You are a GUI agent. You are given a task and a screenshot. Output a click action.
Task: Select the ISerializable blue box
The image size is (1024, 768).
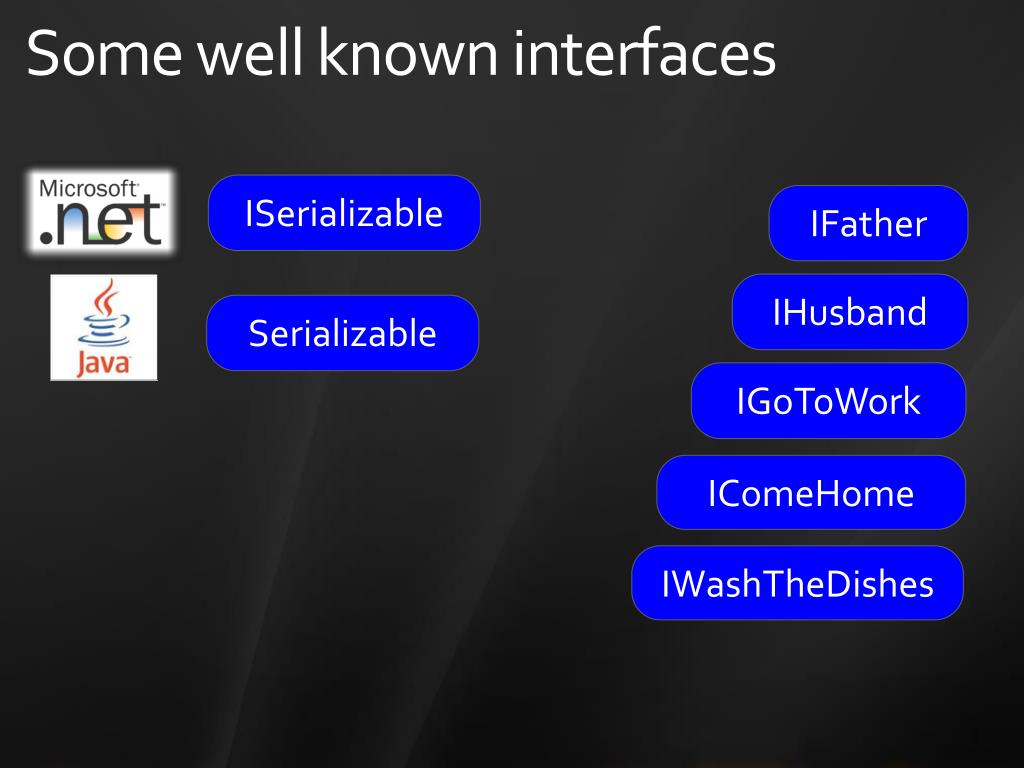[x=344, y=213]
